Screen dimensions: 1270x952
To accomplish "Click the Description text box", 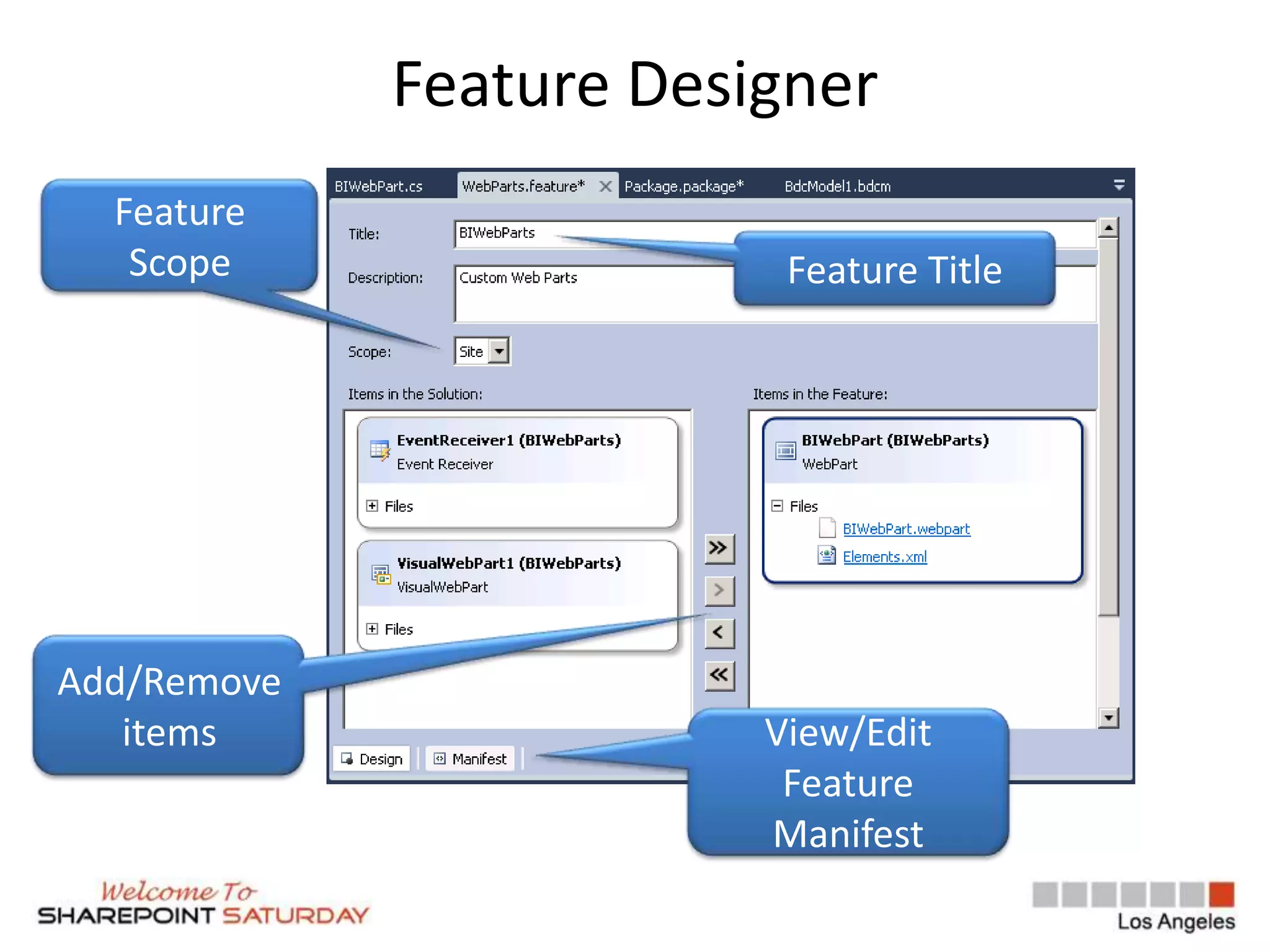I will point(775,294).
